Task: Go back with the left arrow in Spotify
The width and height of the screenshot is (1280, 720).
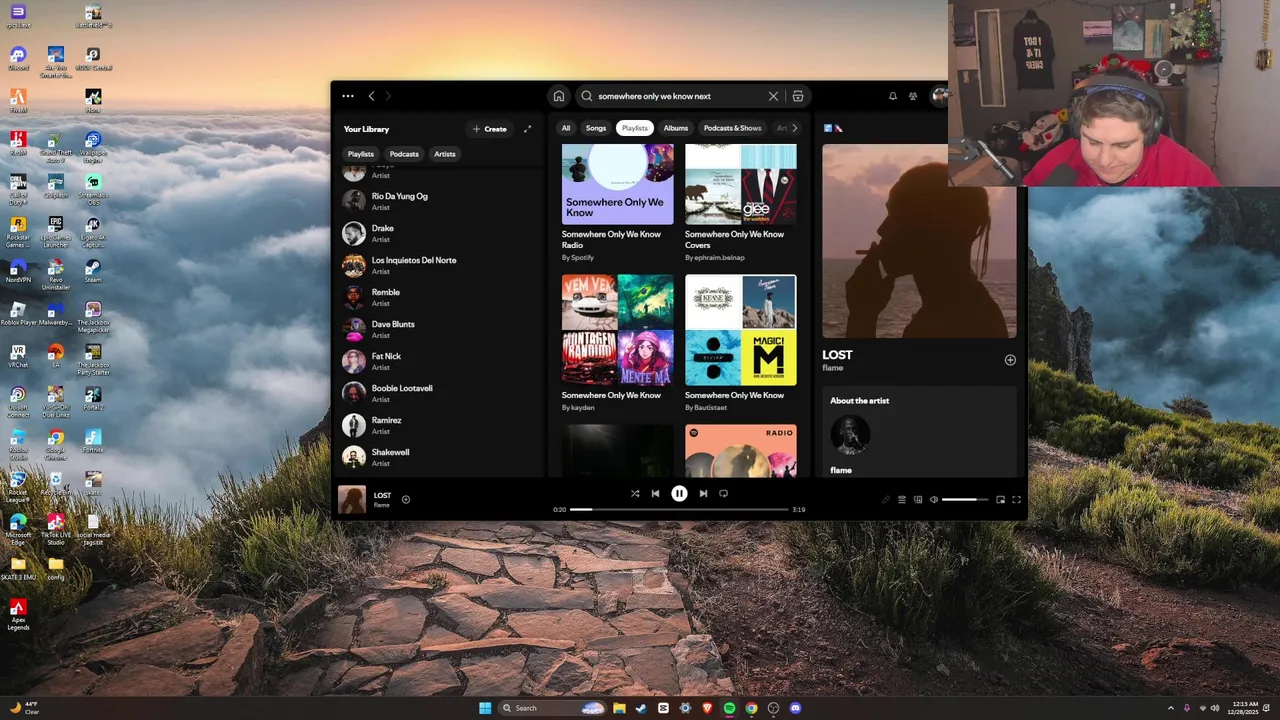Action: click(371, 96)
